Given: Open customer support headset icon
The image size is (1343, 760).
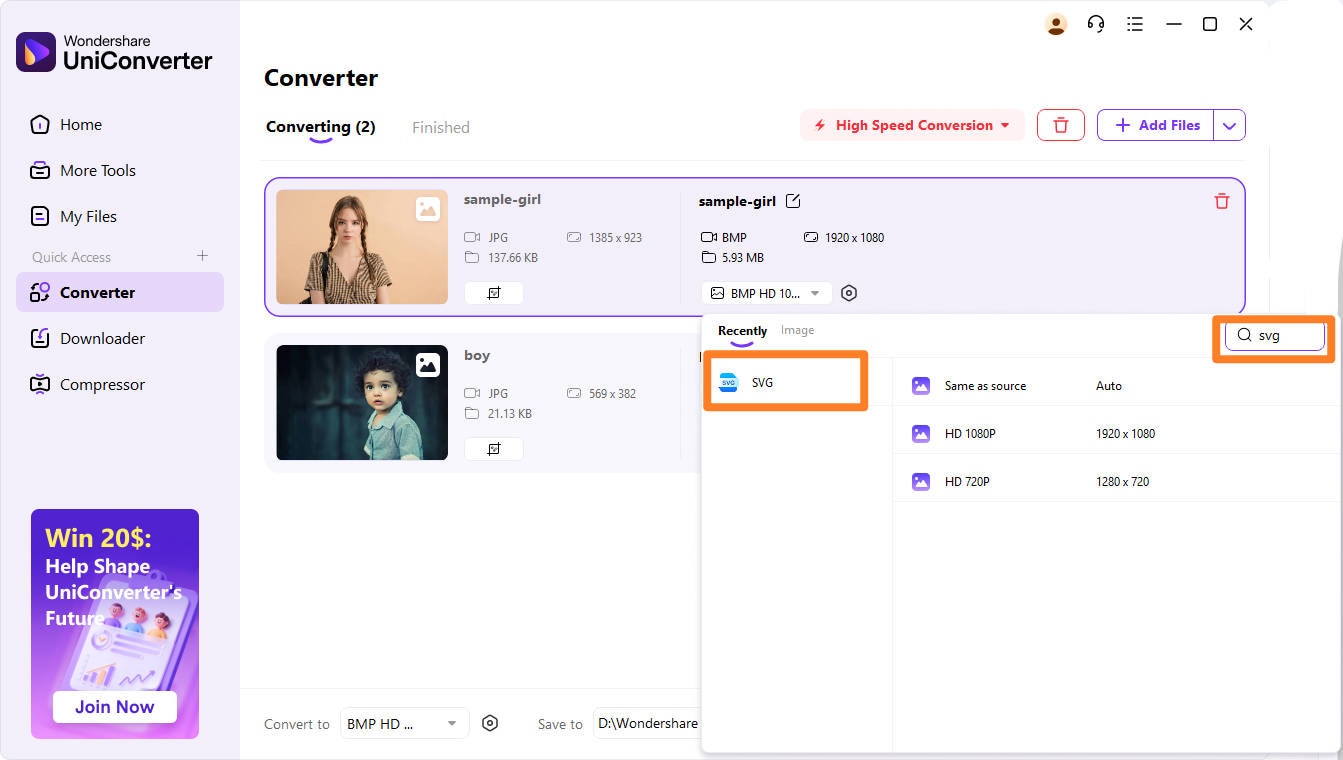Looking at the screenshot, I should (x=1096, y=24).
